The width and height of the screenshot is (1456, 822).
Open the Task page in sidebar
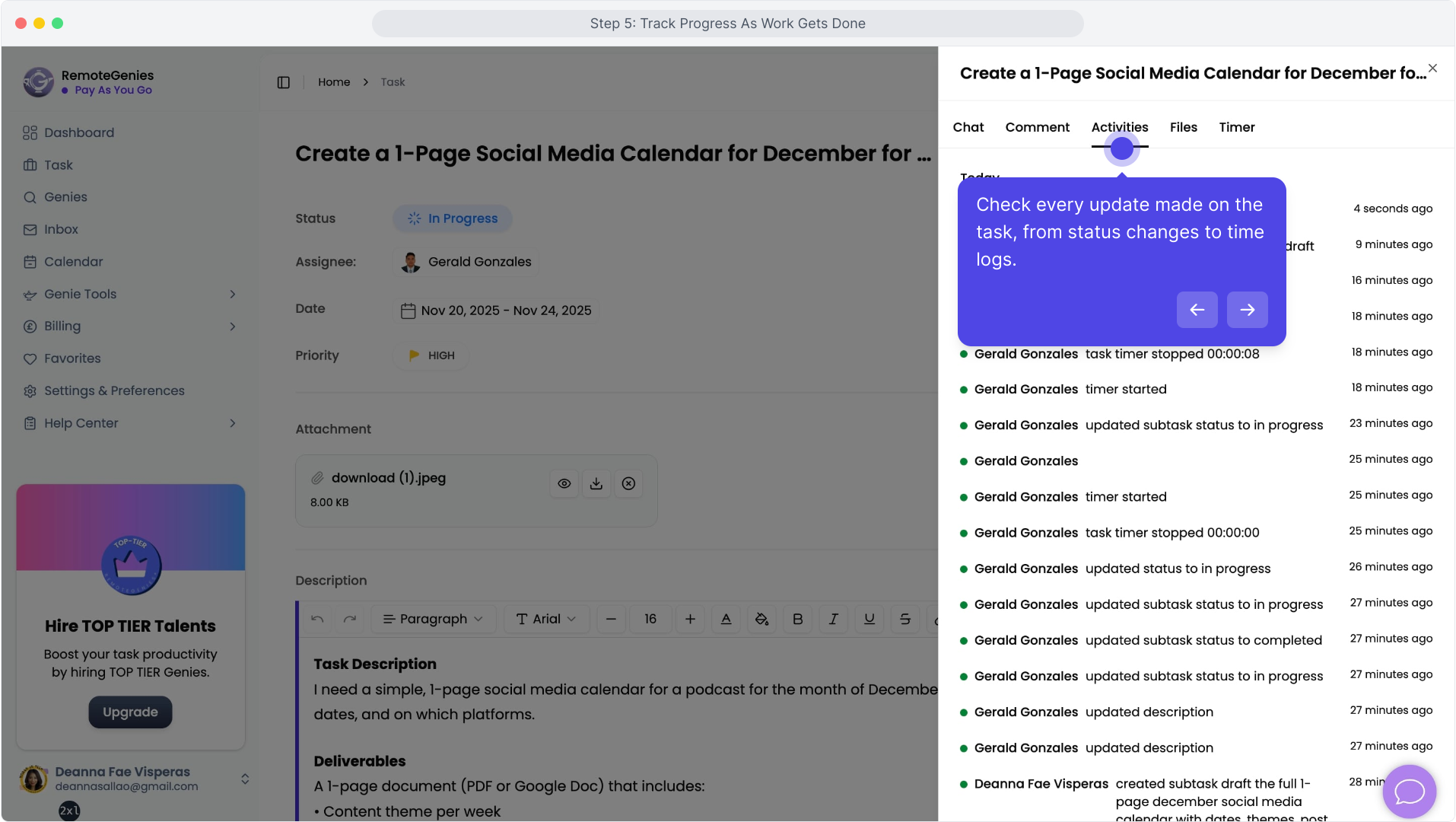click(x=58, y=165)
